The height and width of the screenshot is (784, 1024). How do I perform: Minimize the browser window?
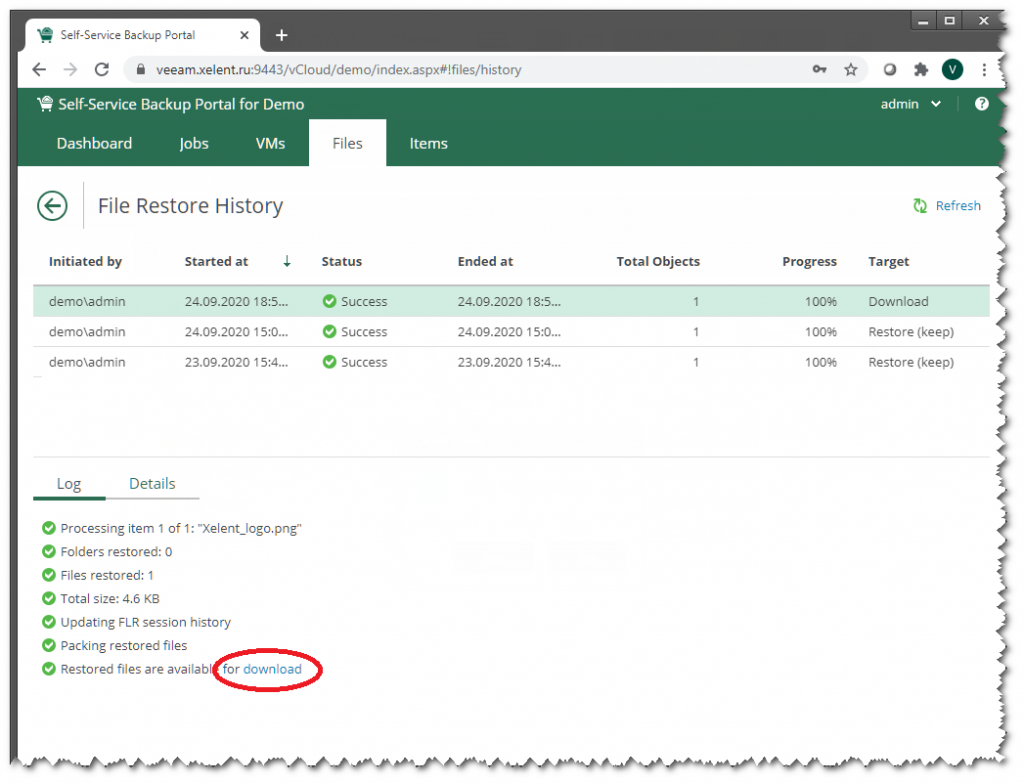point(923,21)
